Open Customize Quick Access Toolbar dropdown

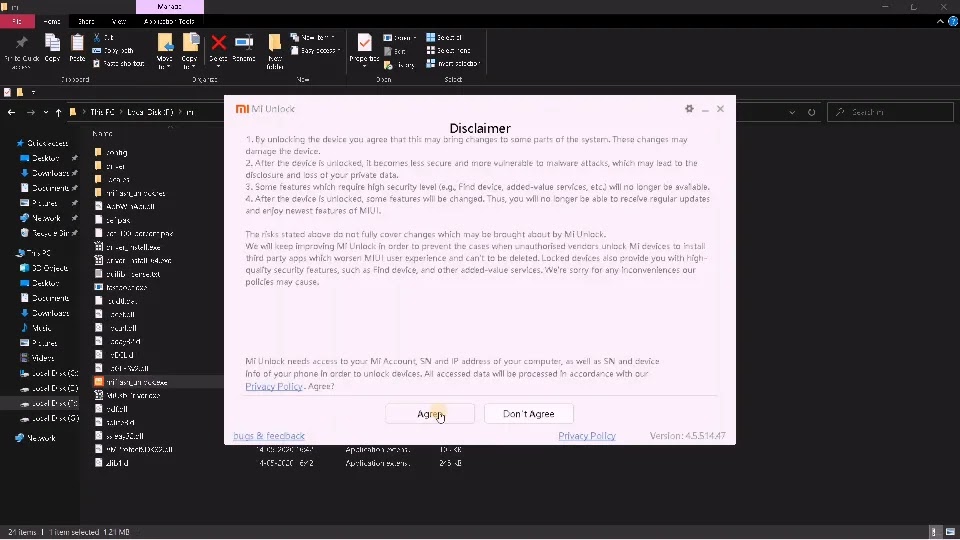pyautogui.click(x=33, y=92)
